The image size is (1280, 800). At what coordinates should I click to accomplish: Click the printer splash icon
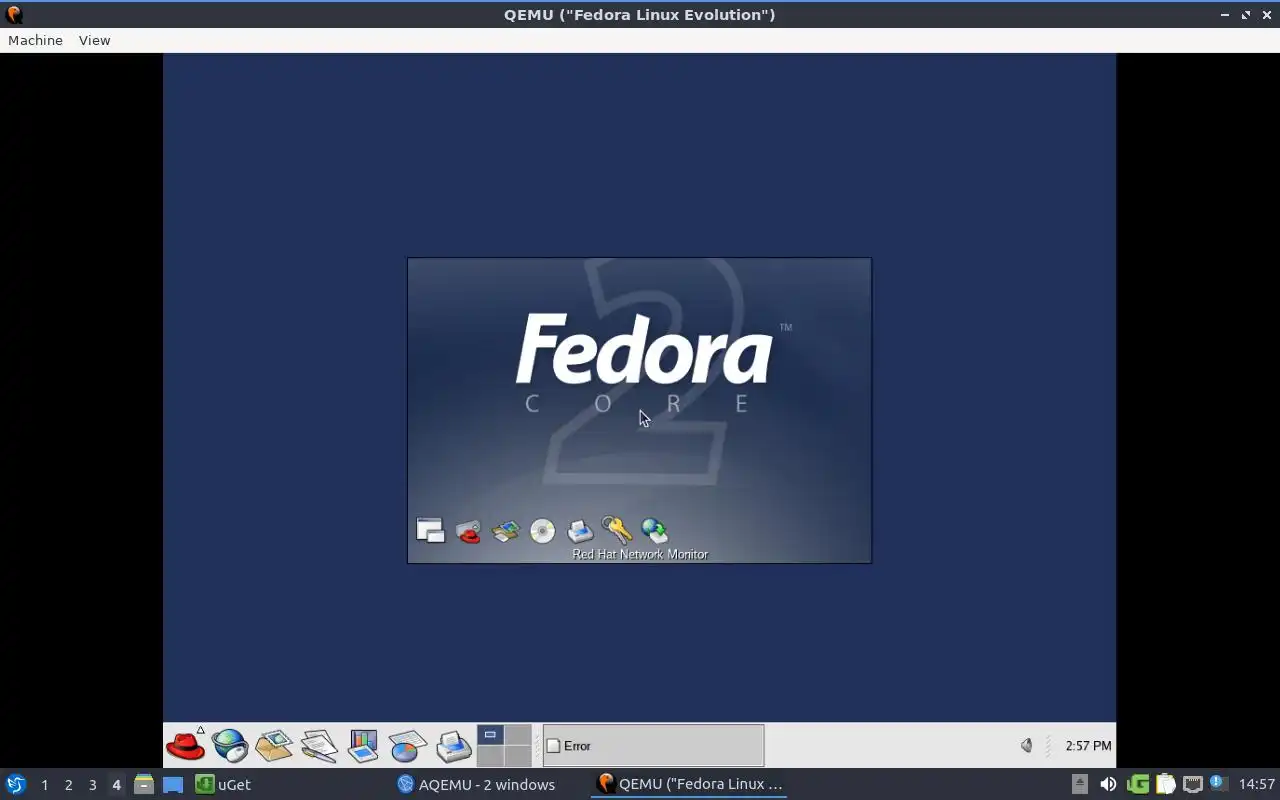[580, 531]
